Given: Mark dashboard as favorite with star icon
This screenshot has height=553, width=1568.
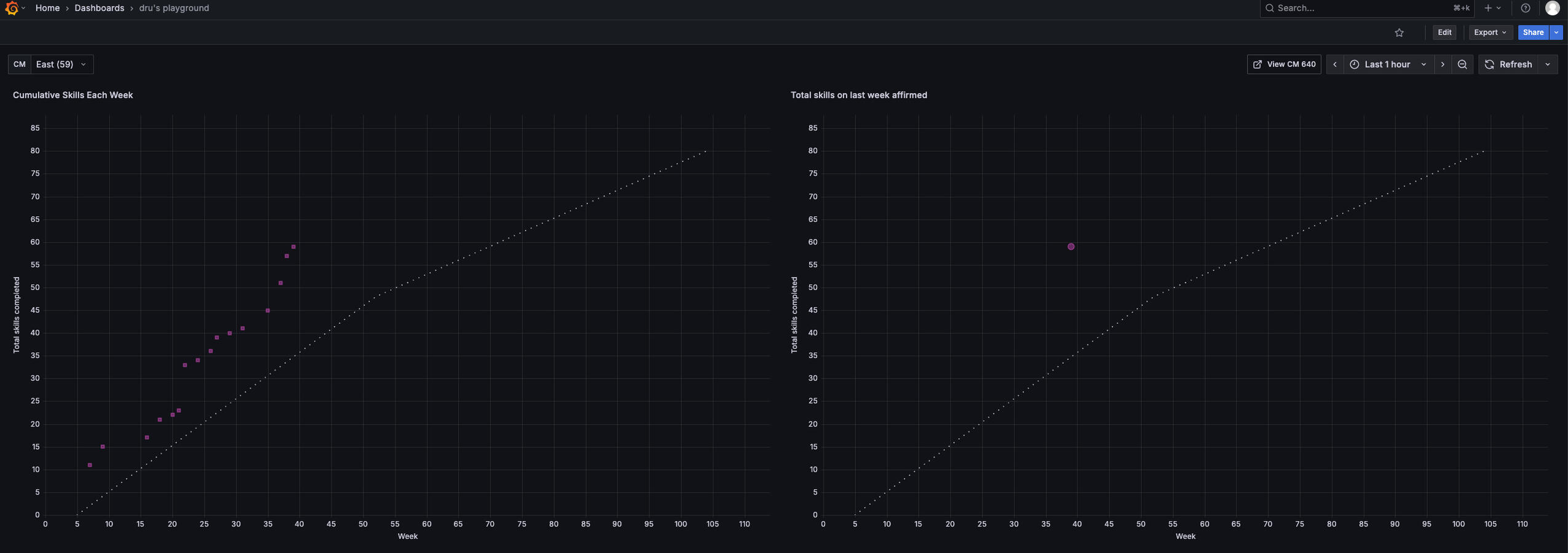Looking at the screenshot, I should tap(1399, 33).
